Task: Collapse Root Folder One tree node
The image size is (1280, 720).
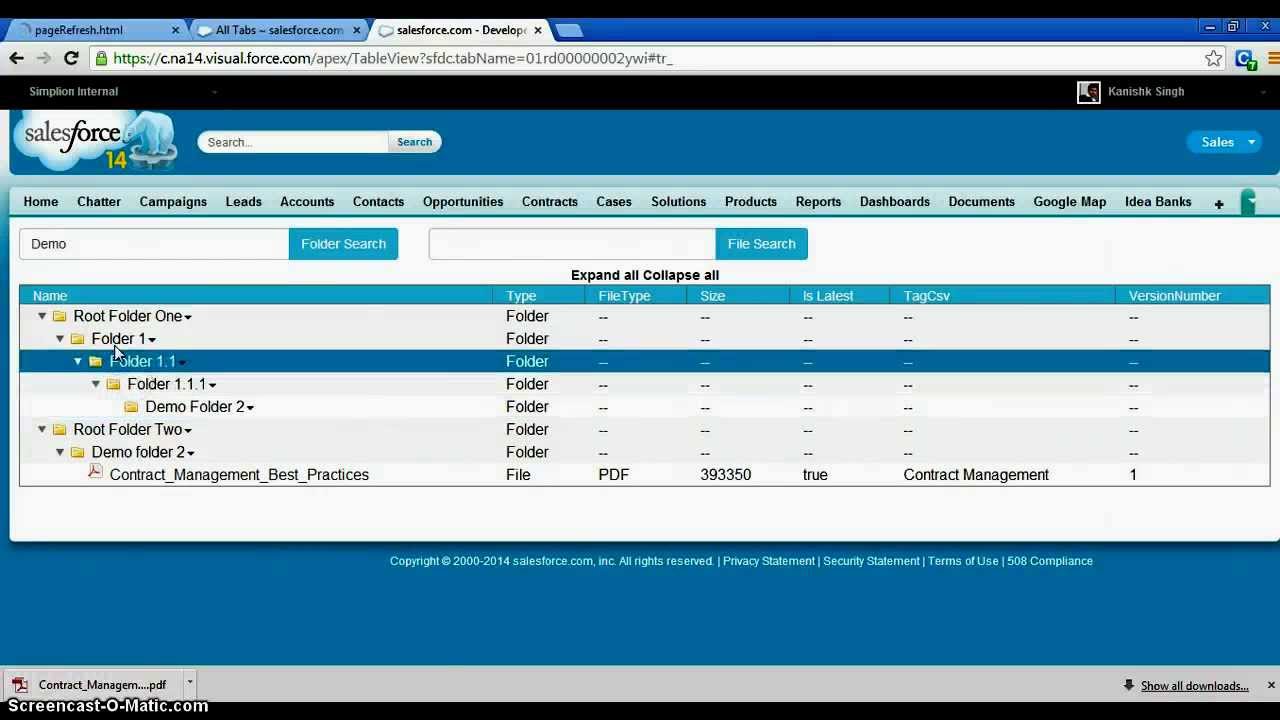Action: 42,316
